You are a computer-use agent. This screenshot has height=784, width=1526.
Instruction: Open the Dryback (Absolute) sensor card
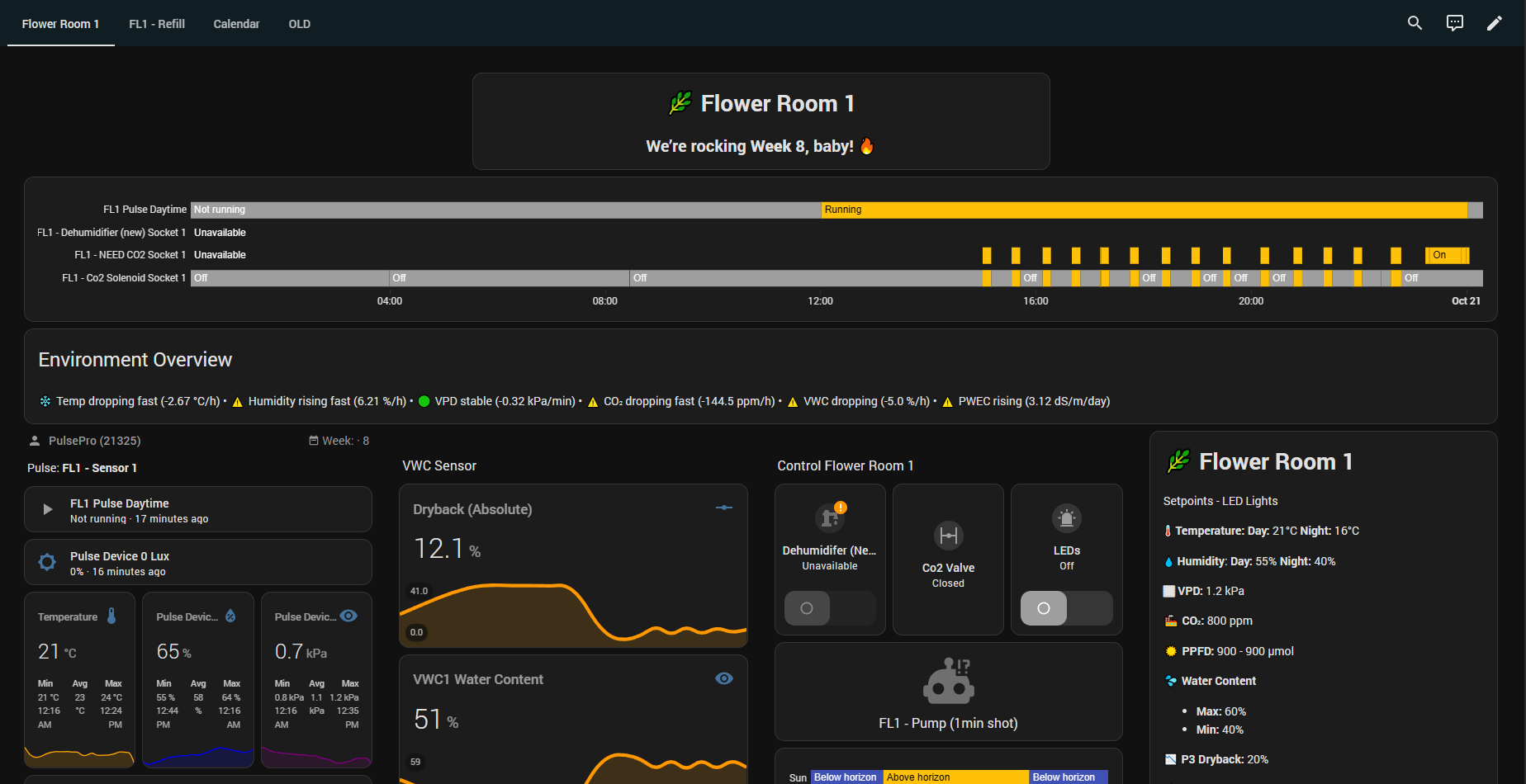[x=573, y=565]
